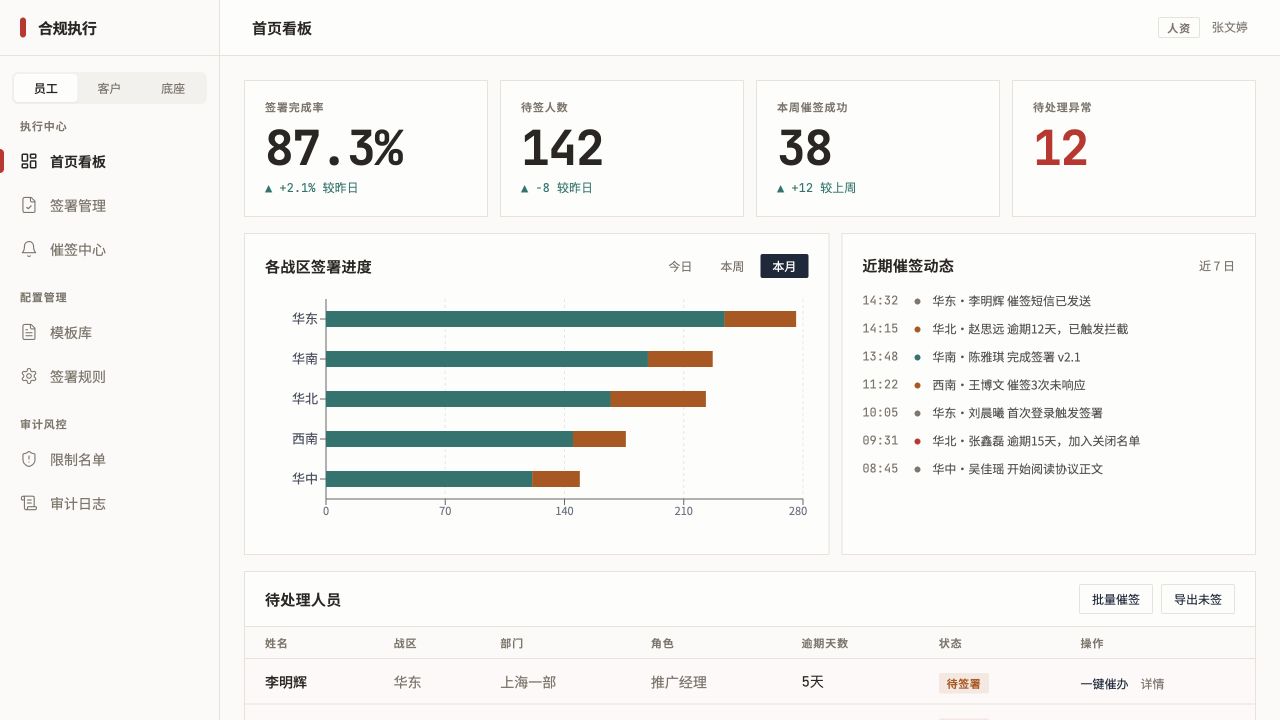Switch to the 员工 segment tab

point(46,88)
